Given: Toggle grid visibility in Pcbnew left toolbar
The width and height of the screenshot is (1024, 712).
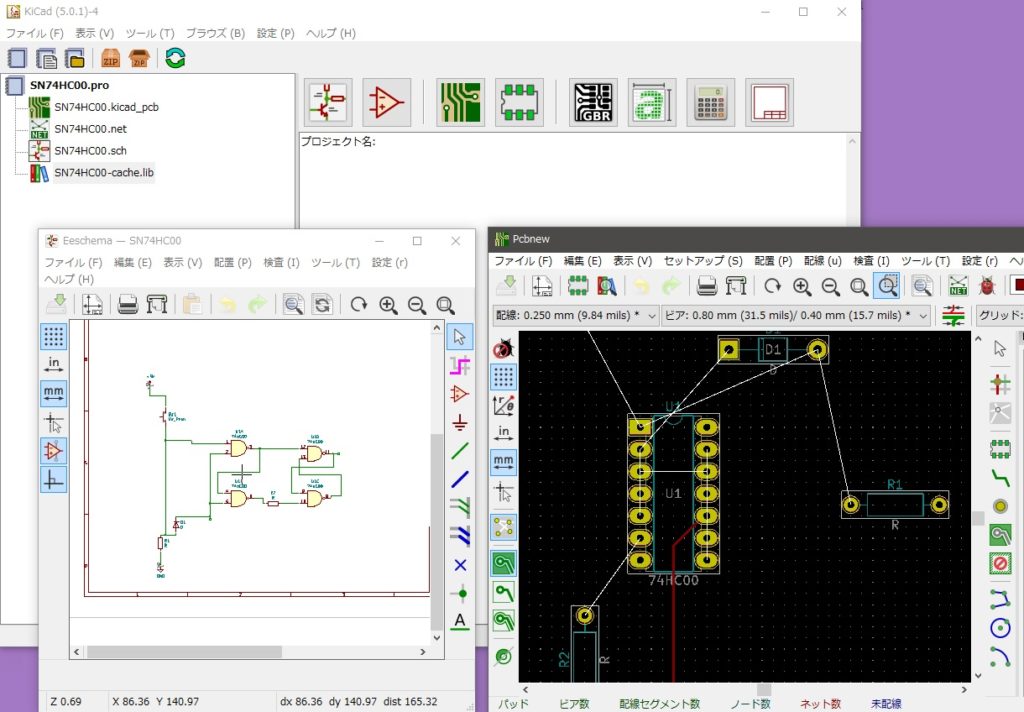Looking at the screenshot, I should 503,377.
